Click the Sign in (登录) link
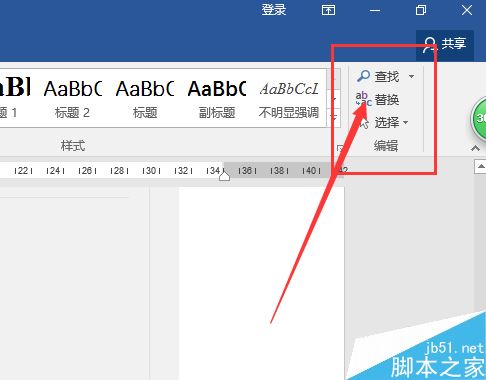The image size is (486, 380). 274,10
